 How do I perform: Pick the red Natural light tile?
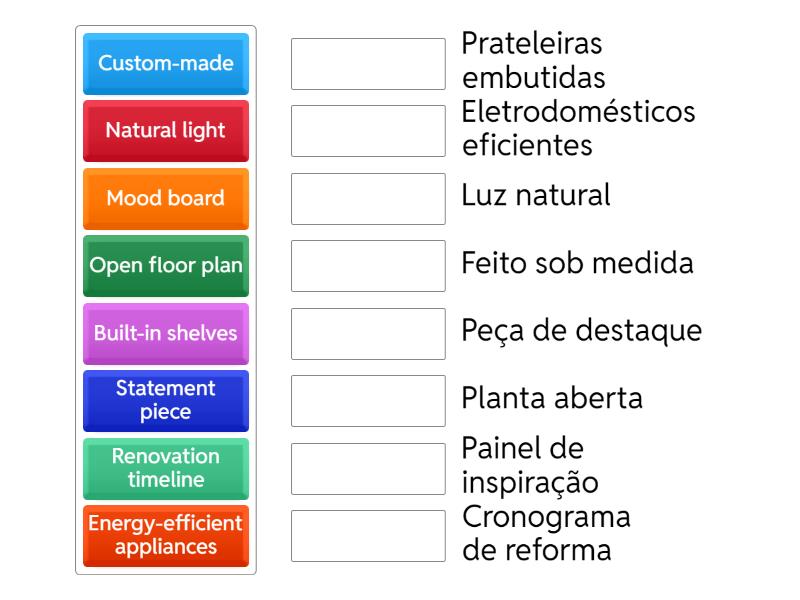[166, 131]
